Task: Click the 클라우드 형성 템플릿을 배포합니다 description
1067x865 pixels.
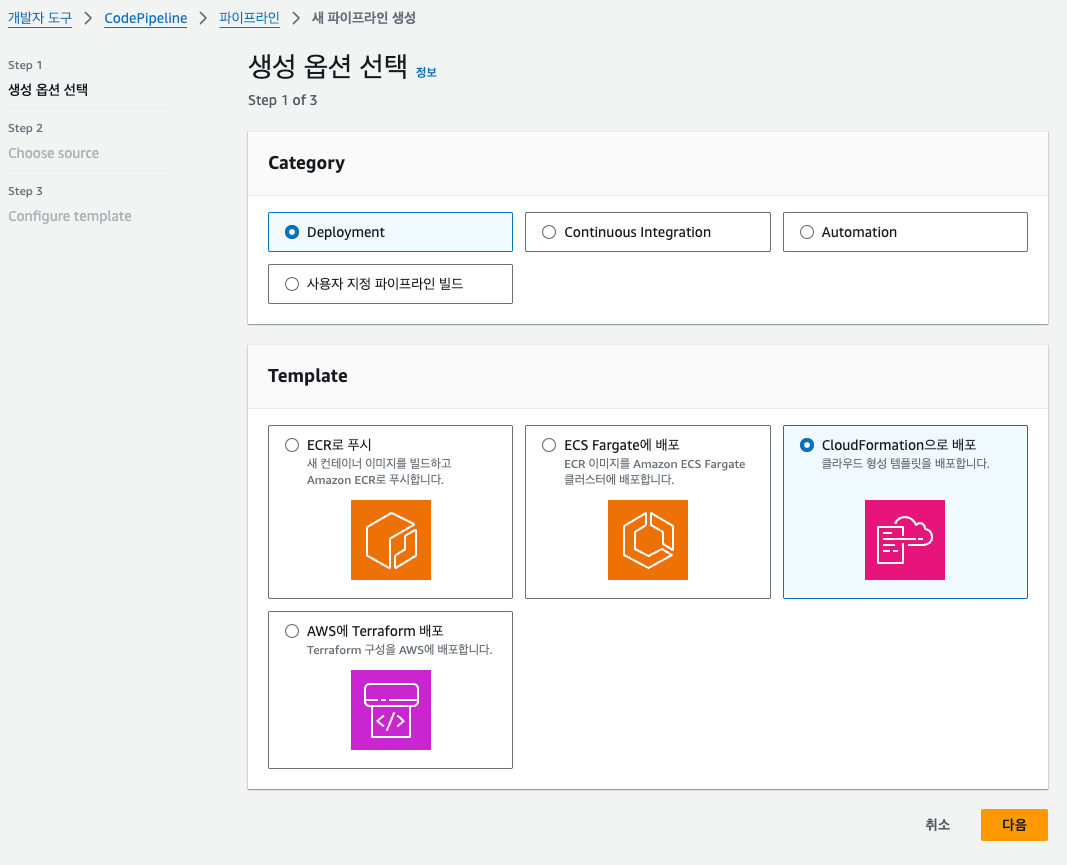Action: pyautogui.click(x=906, y=463)
